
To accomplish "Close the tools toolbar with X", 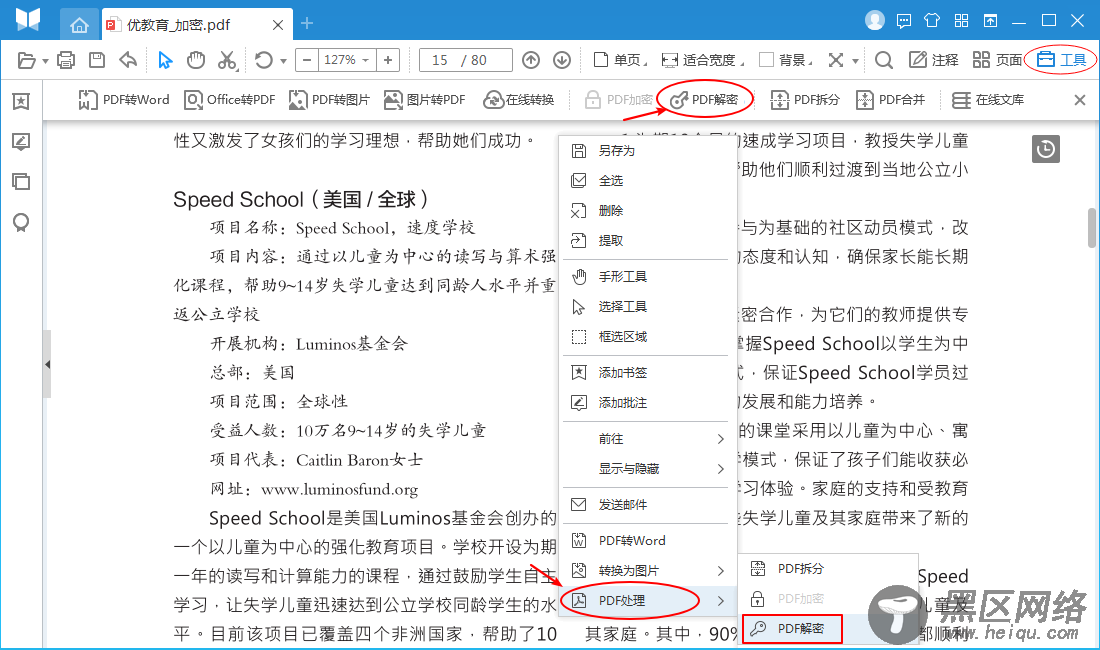I will (x=1080, y=100).
